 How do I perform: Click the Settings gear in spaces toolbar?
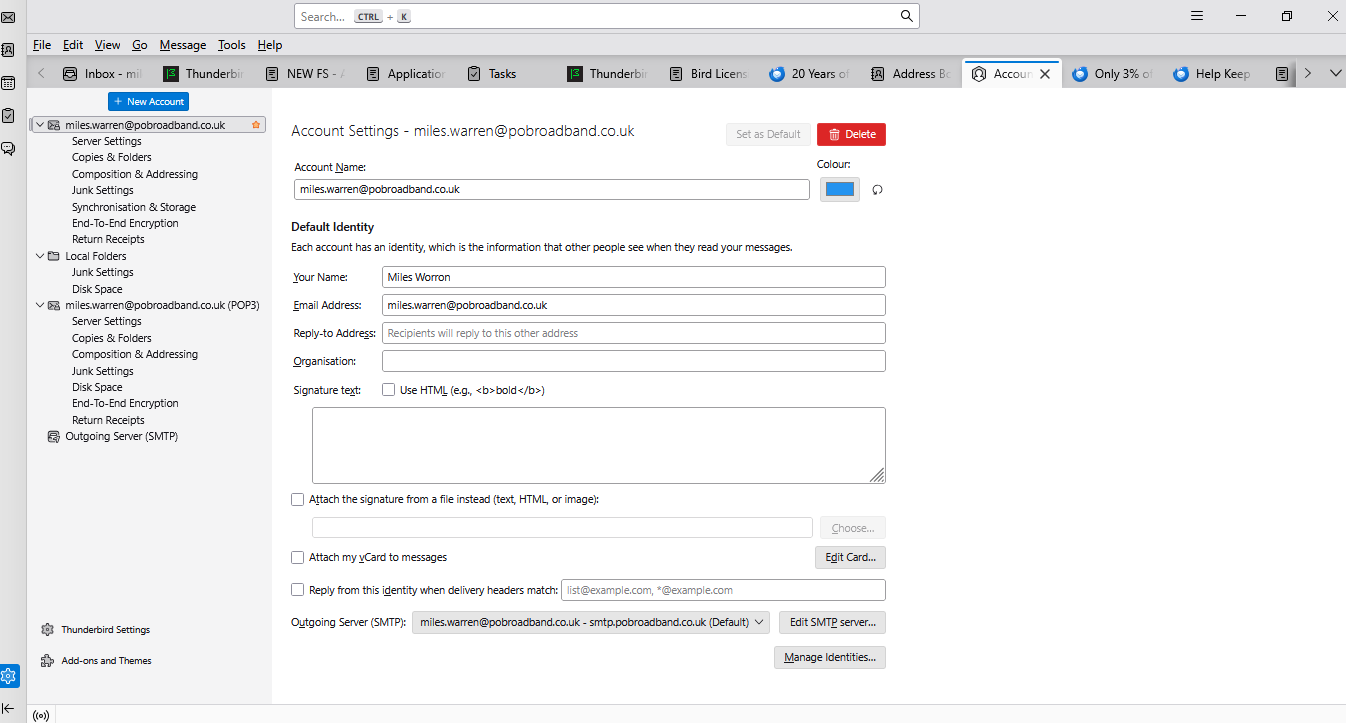(x=8, y=676)
